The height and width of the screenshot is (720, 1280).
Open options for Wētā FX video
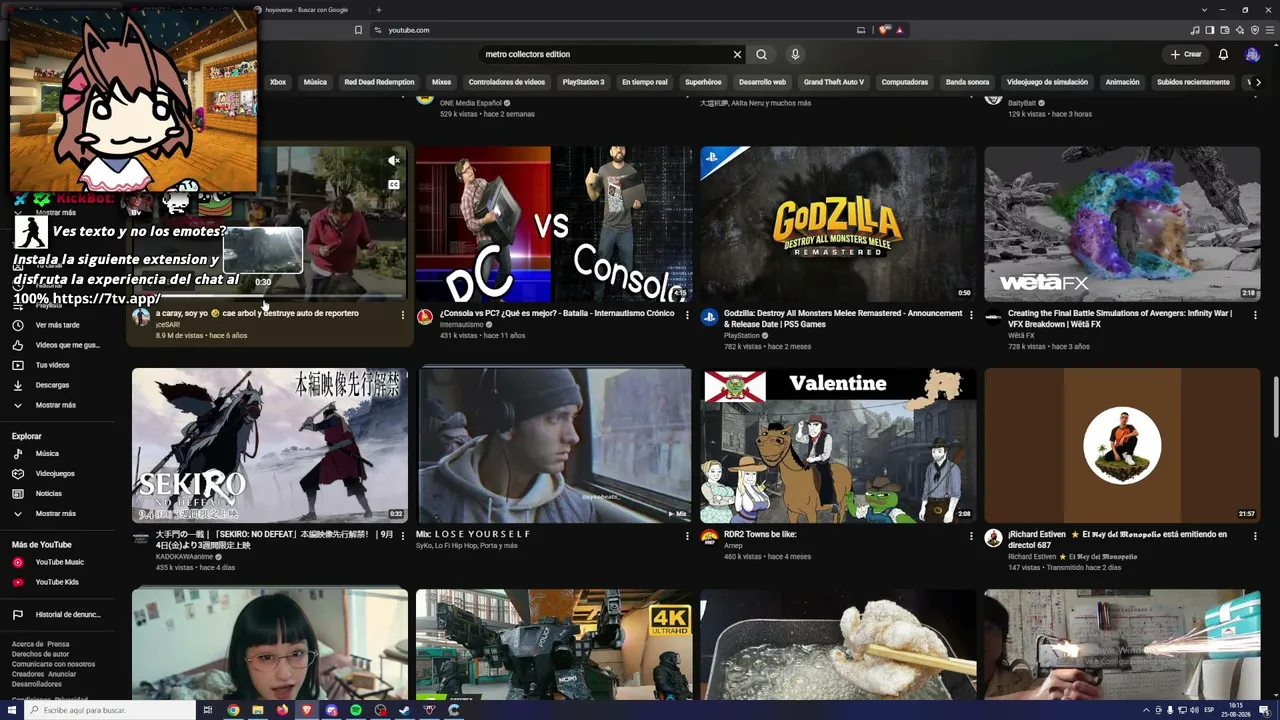[x=1255, y=314]
